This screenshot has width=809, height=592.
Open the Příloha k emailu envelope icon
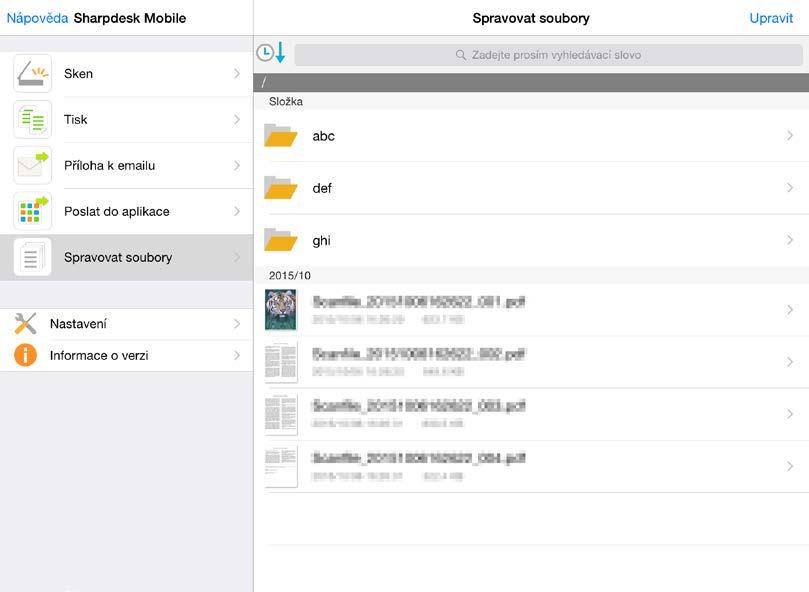click(33, 165)
